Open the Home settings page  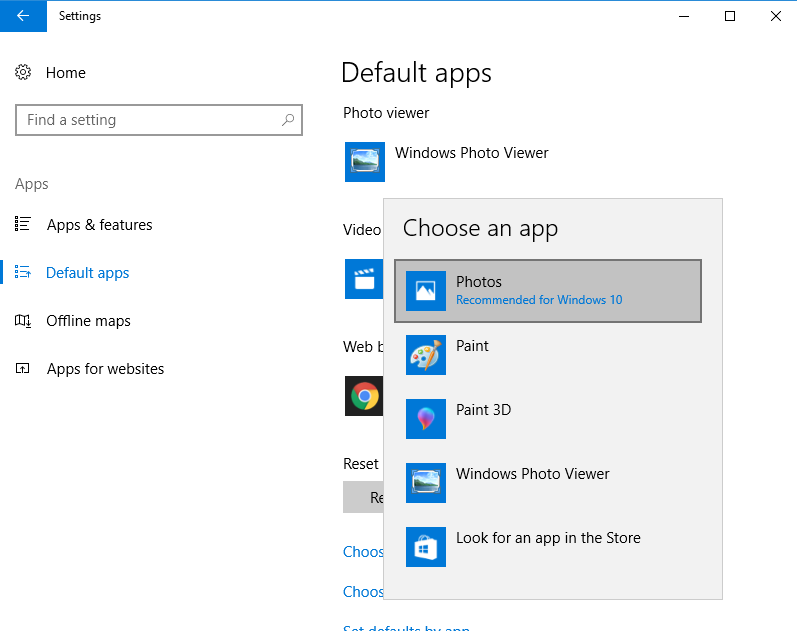[x=66, y=73]
